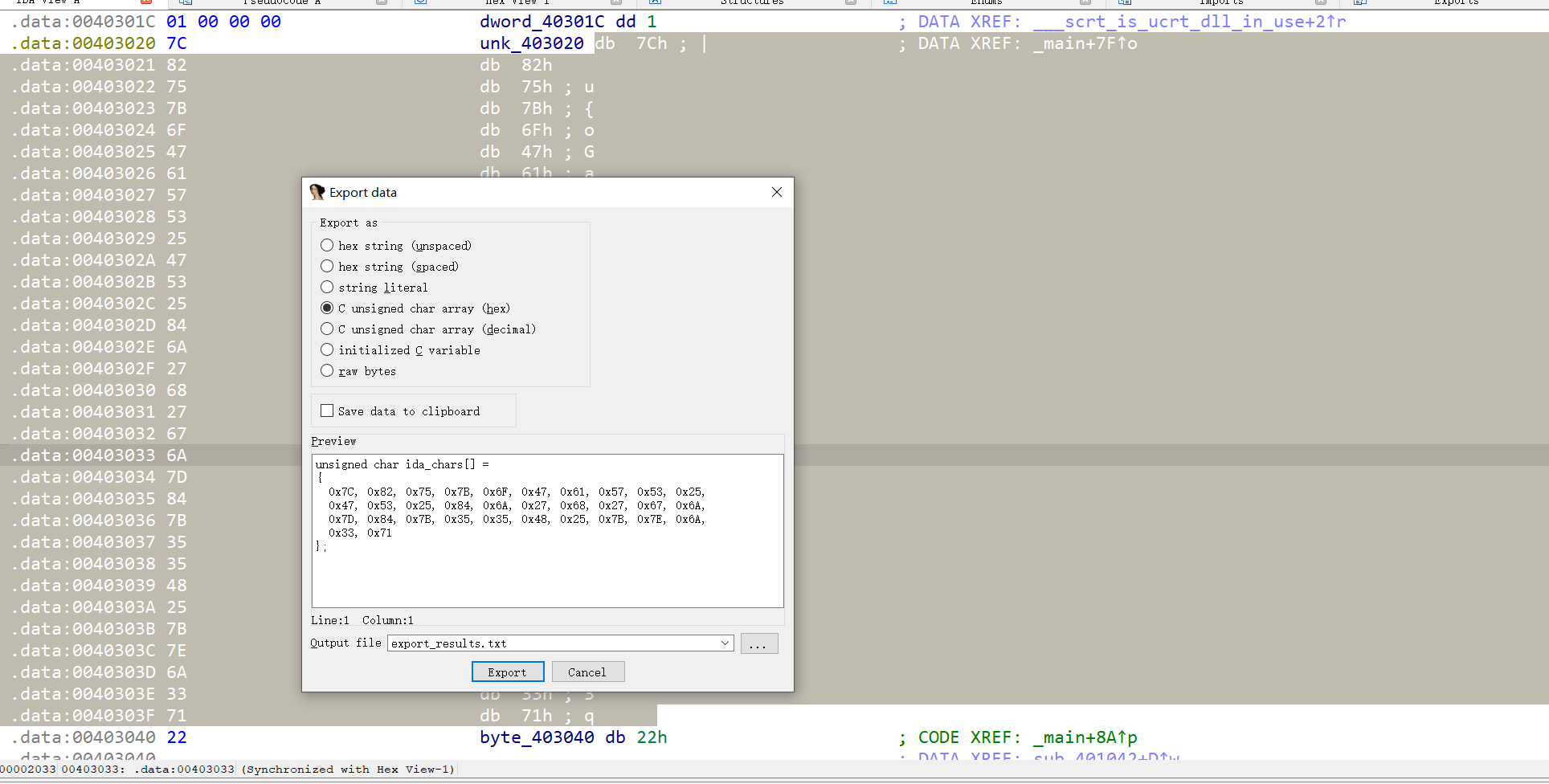Viewport: 1549px width, 784px height.
Task: Click the 'db 71h ; q' disassembly line
Action: click(x=537, y=716)
